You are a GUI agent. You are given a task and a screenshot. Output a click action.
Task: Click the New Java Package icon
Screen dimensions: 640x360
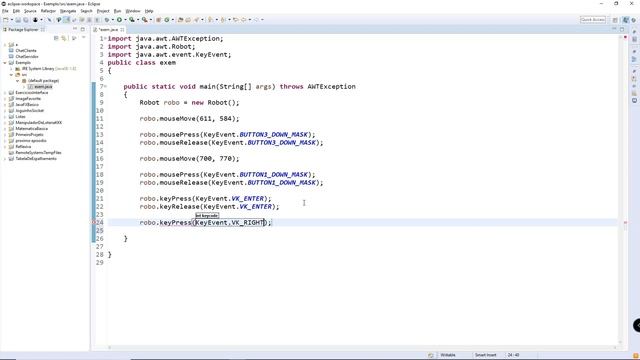(x=158, y=20)
